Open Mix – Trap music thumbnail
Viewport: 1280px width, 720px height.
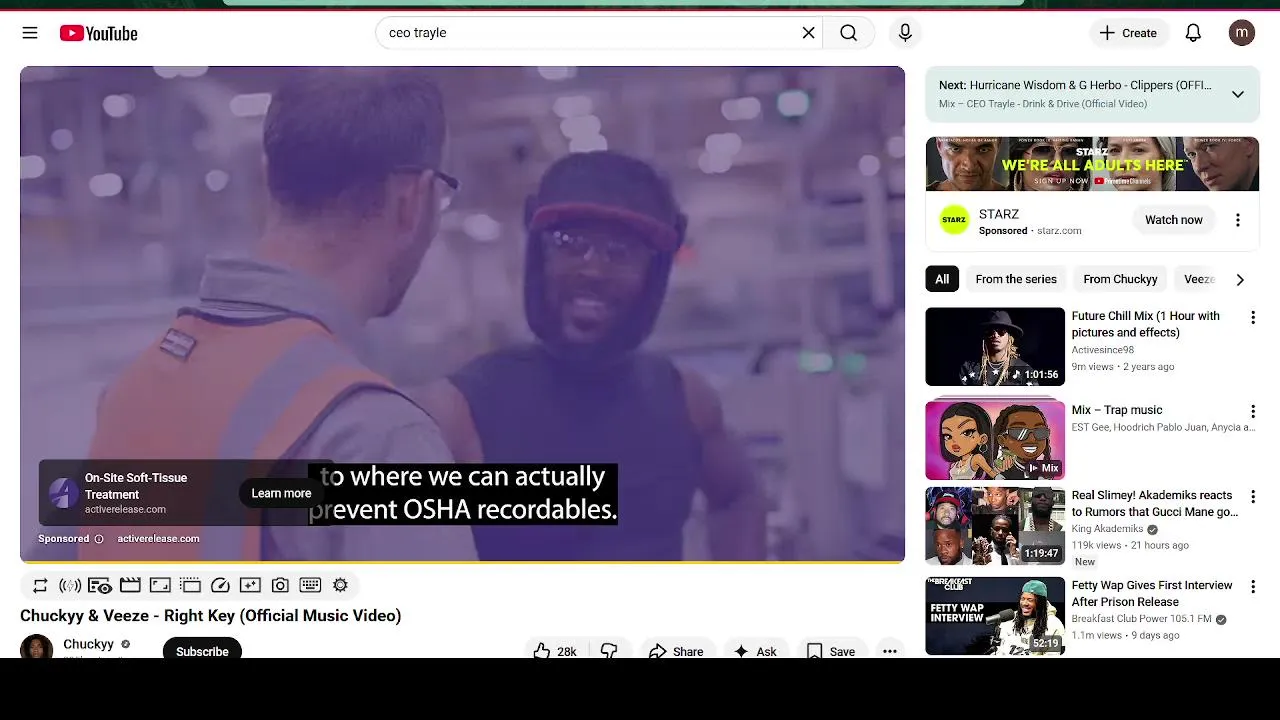(x=995, y=439)
